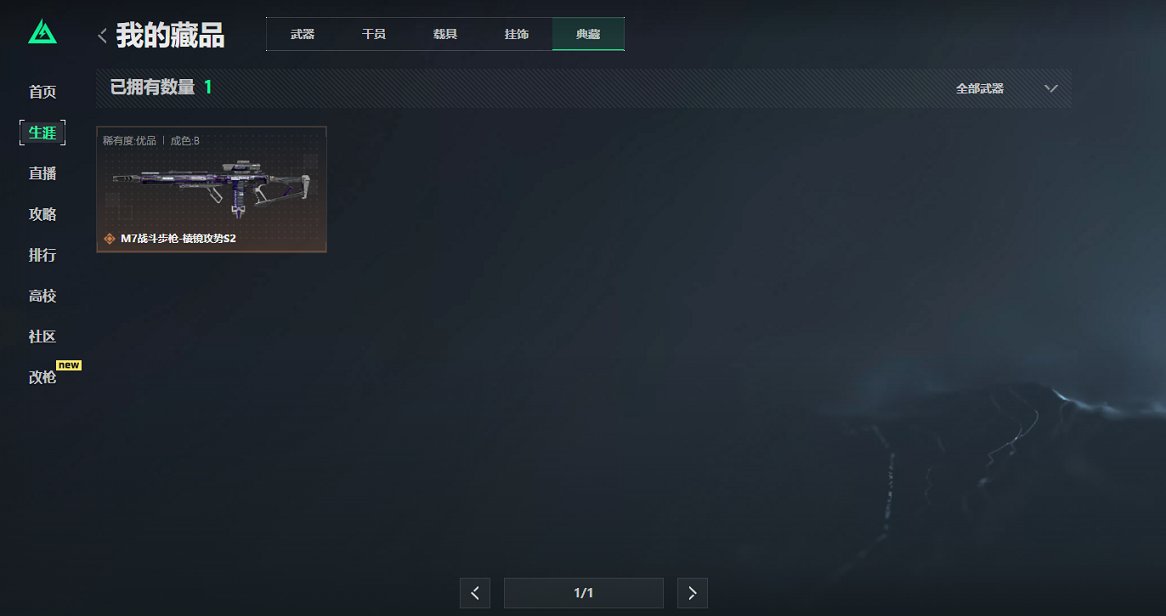Viewport: 1166px width, 616px height.
Task: Open 社区 in the sidebar
Action: [x=42, y=336]
